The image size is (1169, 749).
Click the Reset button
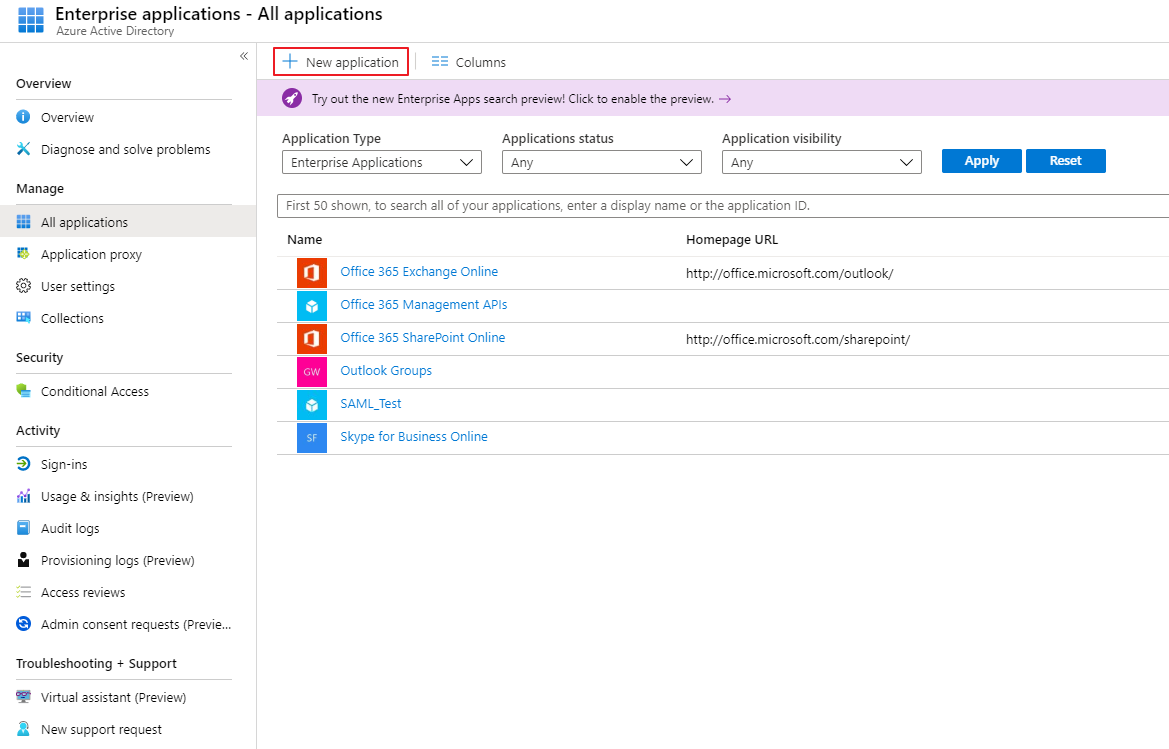[1065, 161]
